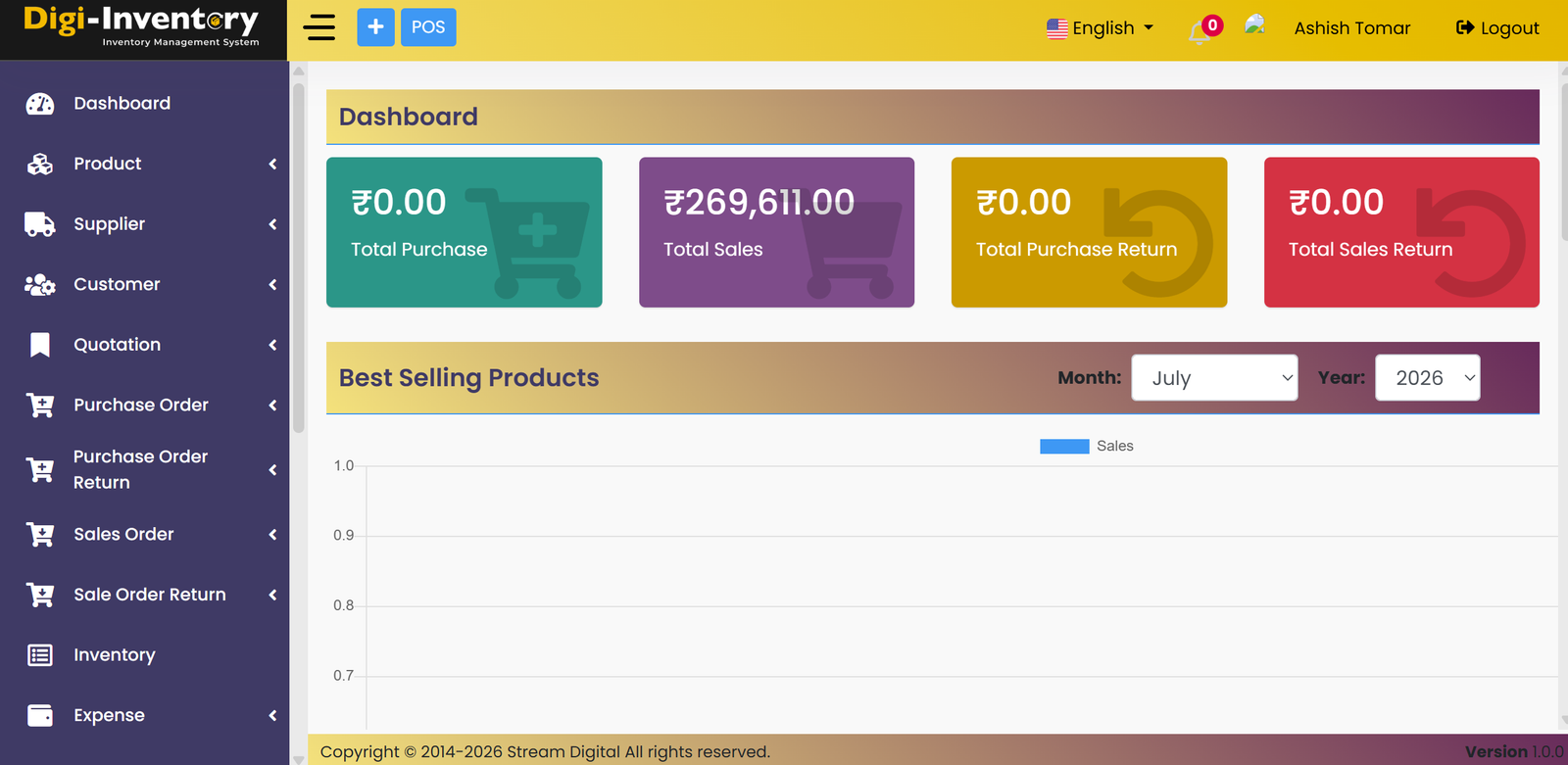1568x765 pixels.
Task: Click the US flag icon
Action: [1056, 28]
